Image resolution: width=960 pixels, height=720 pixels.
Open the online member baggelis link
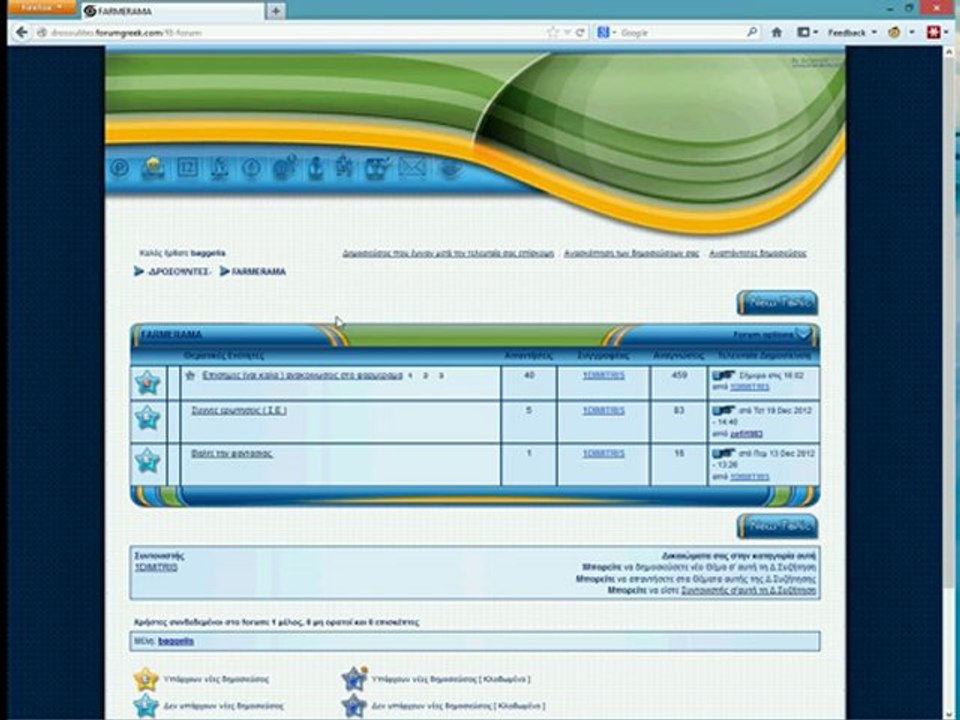[x=176, y=641]
